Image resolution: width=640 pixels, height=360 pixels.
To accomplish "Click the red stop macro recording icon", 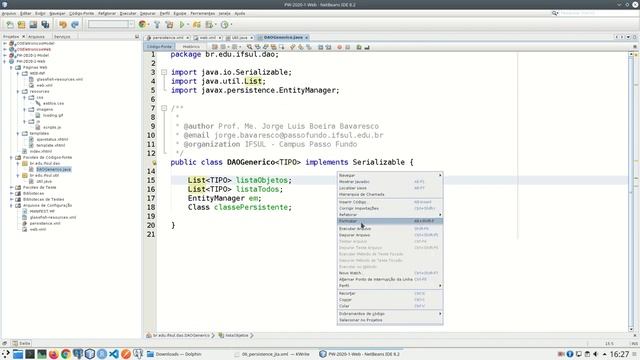I will [x=339, y=47].
